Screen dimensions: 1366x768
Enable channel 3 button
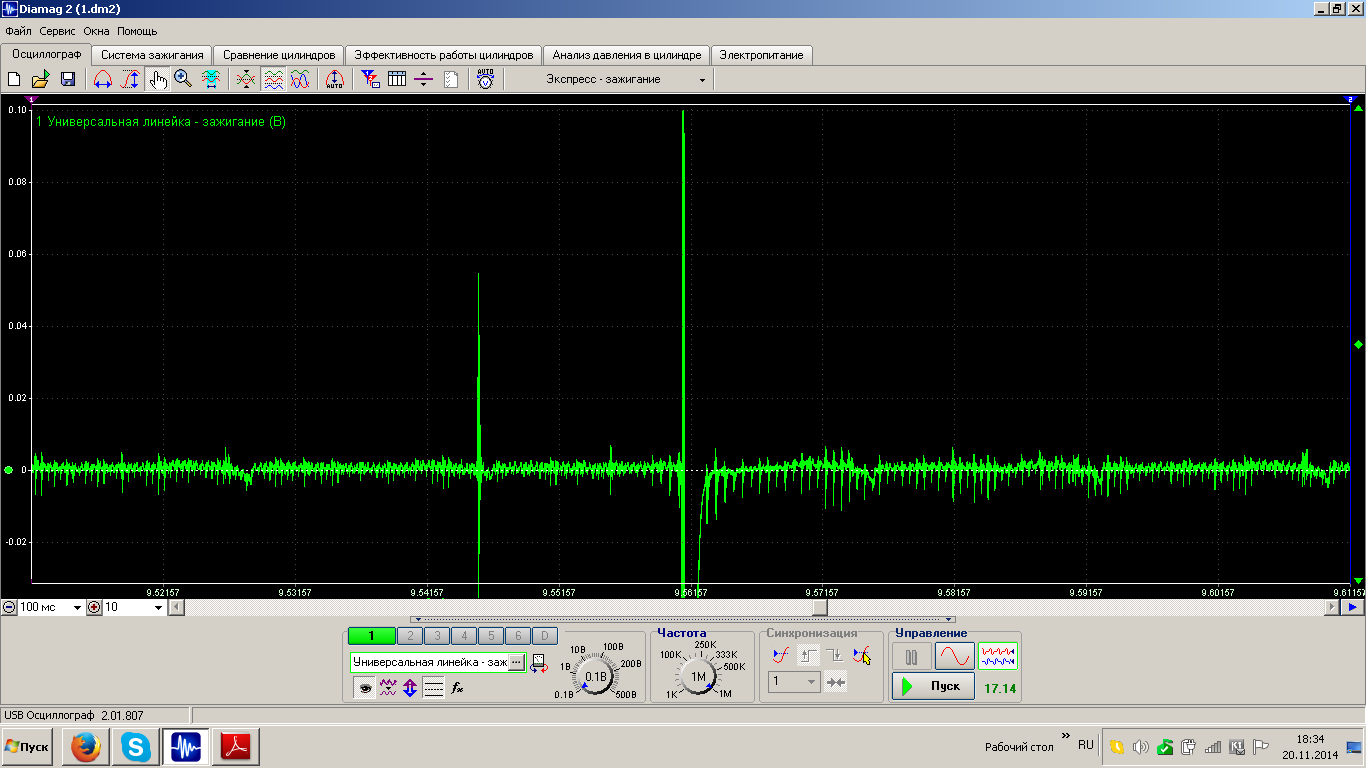(x=437, y=636)
